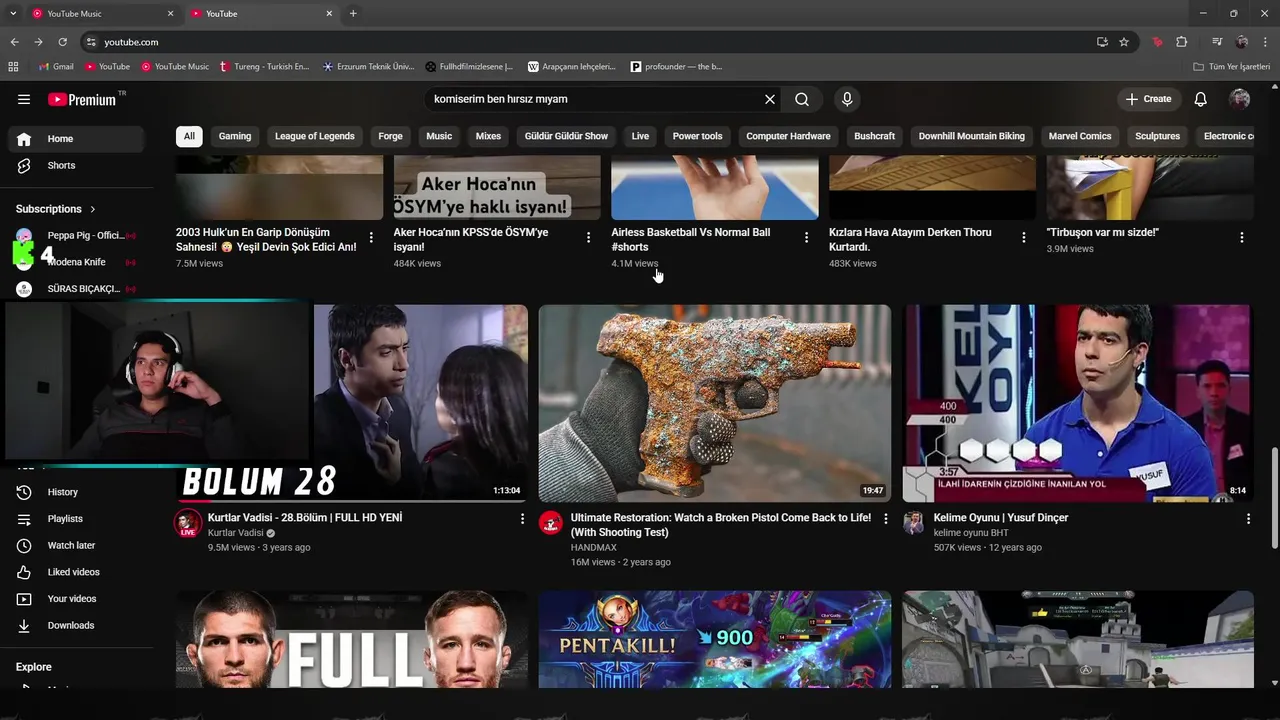Run search with magnifier button
Screen dimensions: 1280x720
pos(802,99)
